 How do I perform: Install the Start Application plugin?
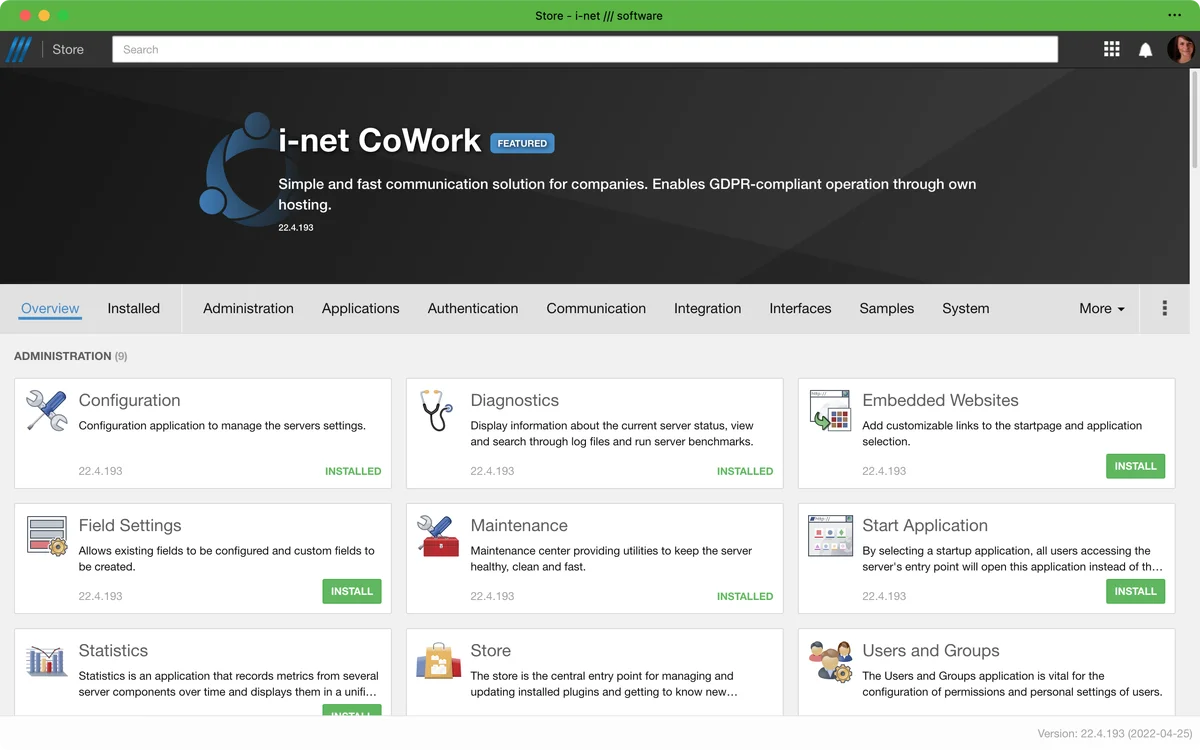pyautogui.click(x=1135, y=591)
